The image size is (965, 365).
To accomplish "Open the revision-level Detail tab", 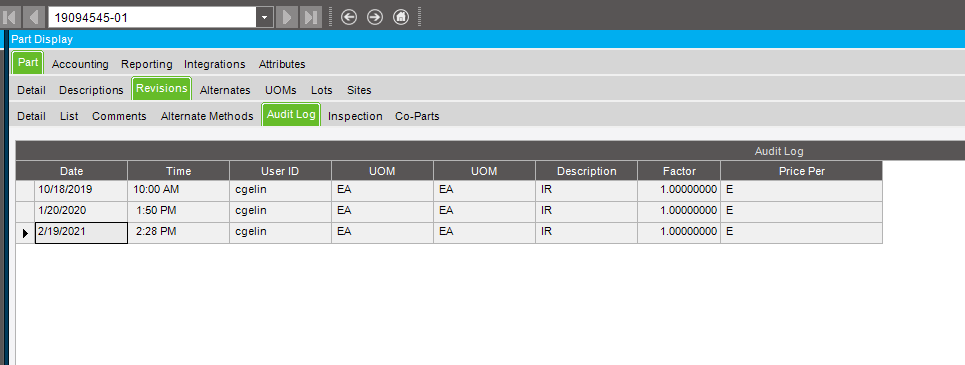I will pyautogui.click(x=31, y=116).
